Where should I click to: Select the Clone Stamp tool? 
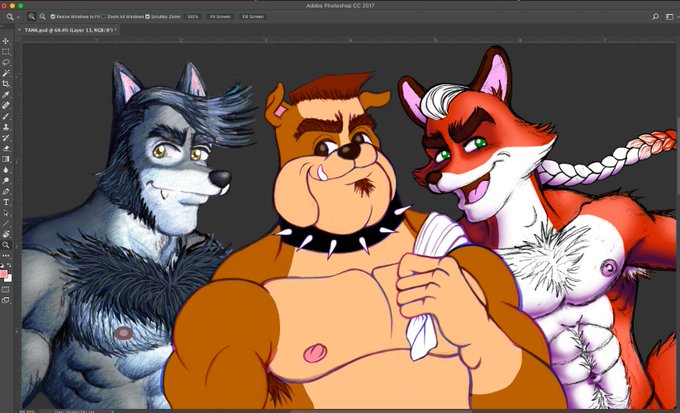click(x=6, y=127)
